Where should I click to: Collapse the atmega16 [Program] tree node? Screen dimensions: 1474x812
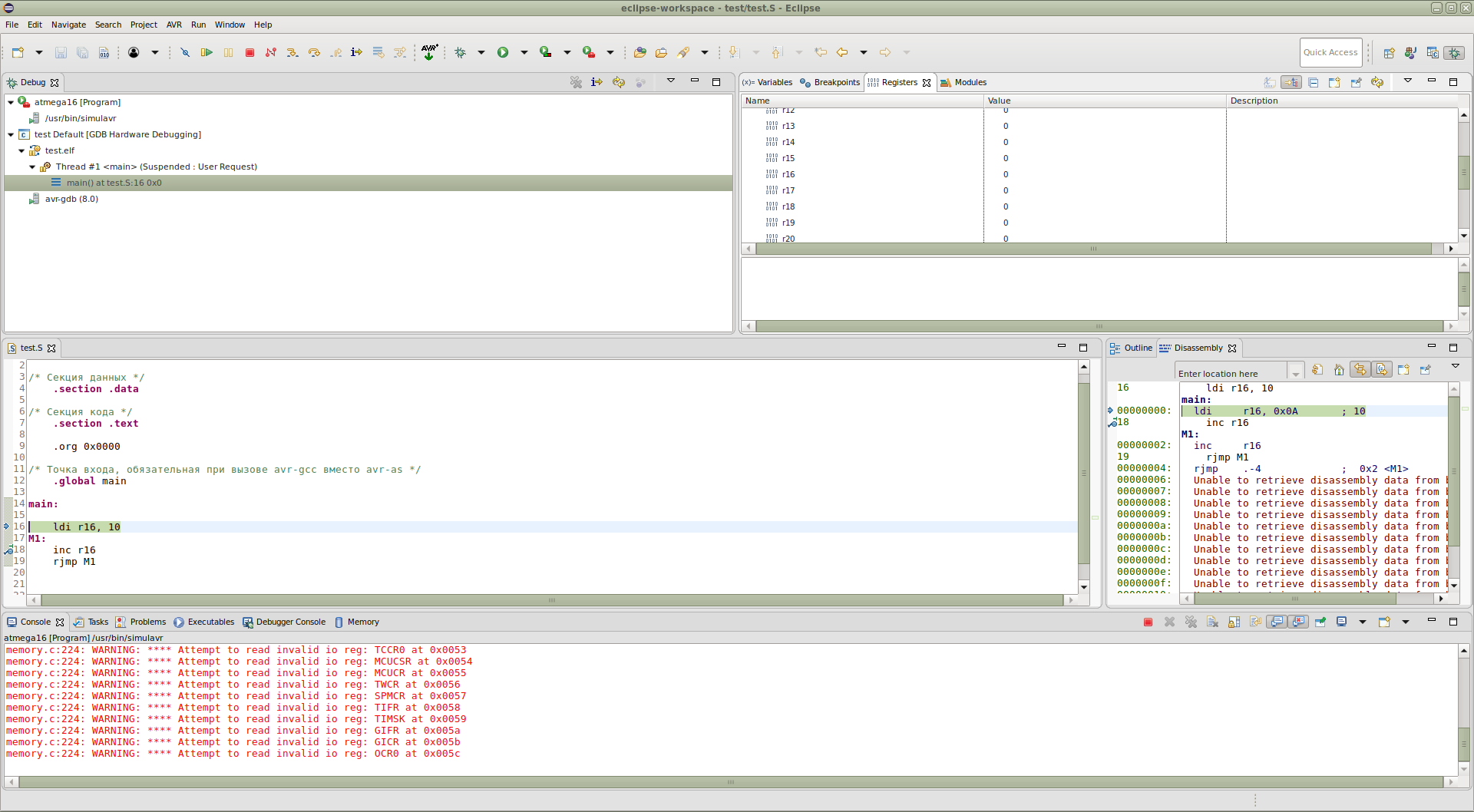11,102
